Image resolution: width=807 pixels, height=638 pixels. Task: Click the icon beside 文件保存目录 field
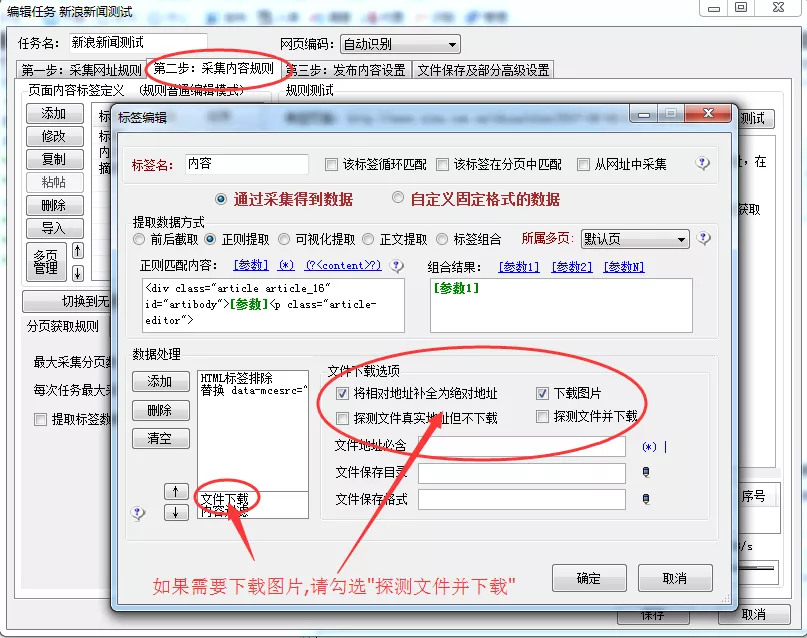point(646,472)
